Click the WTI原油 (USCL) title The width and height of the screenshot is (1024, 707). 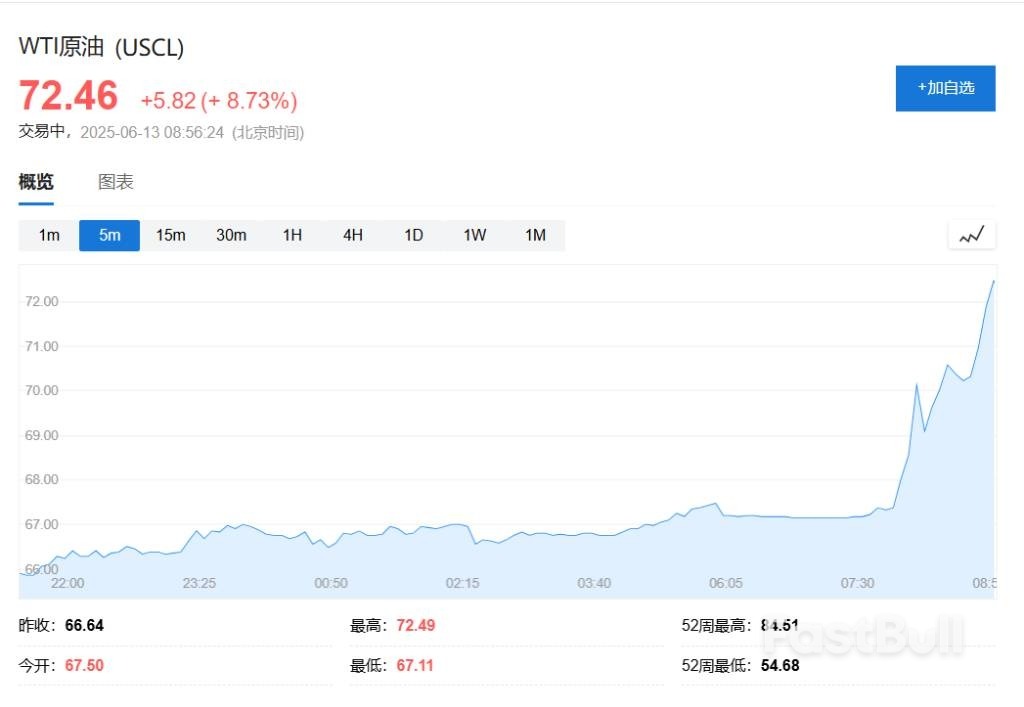point(101,47)
